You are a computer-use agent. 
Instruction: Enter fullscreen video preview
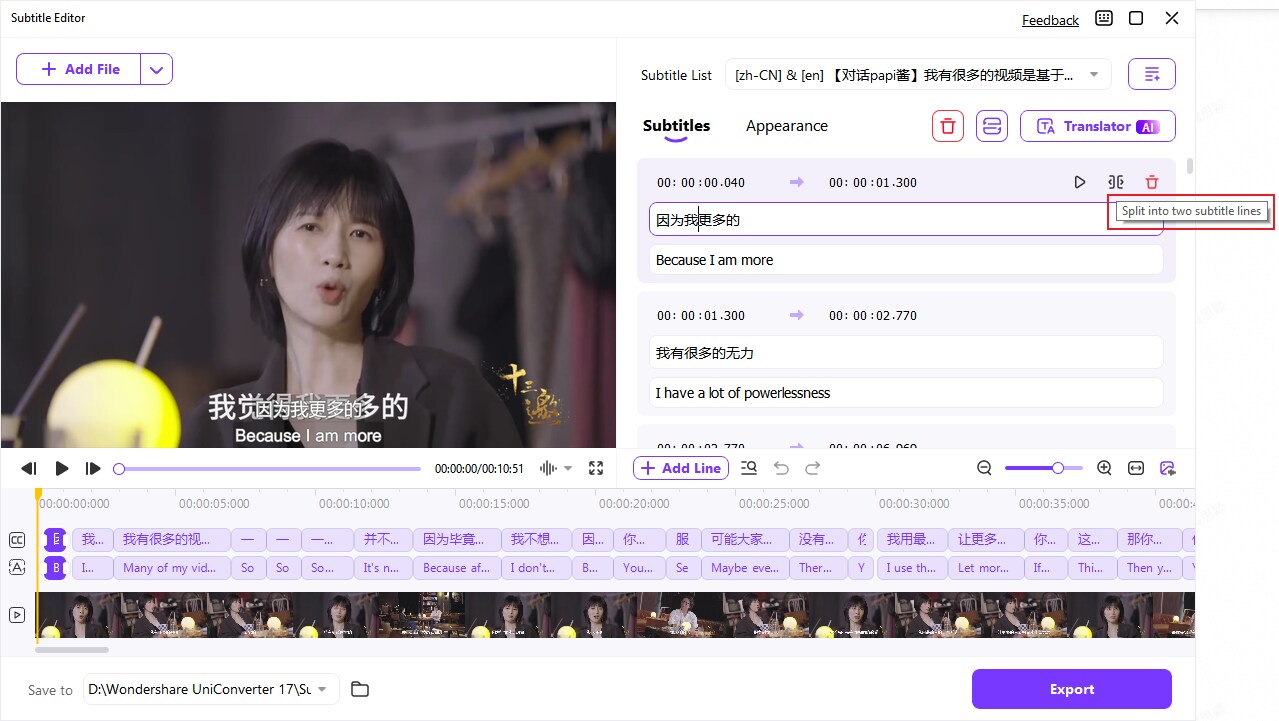[x=596, y=468]
